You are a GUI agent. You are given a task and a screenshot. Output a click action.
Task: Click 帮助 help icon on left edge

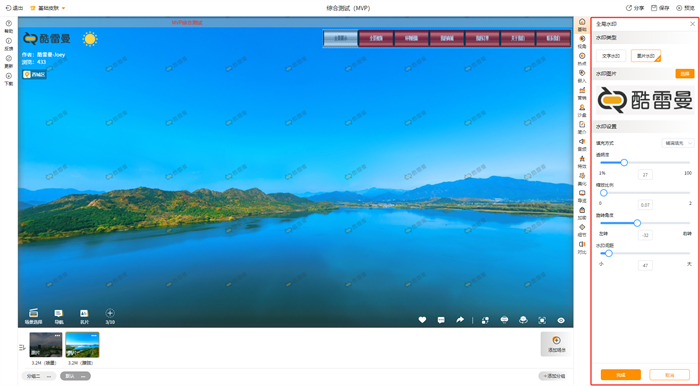[8, 27]
